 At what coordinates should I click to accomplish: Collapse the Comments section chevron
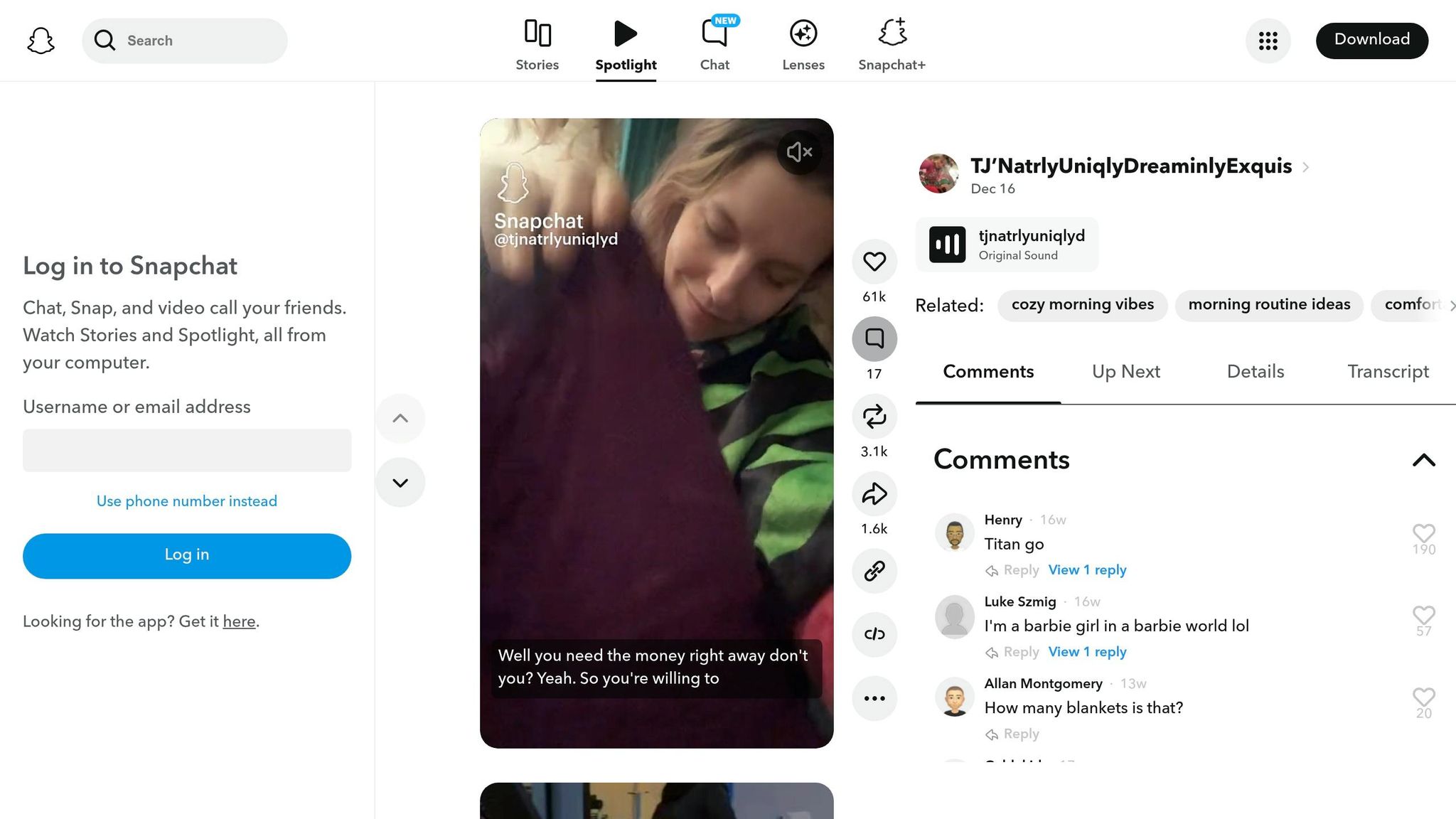[x=1423, y=461]
